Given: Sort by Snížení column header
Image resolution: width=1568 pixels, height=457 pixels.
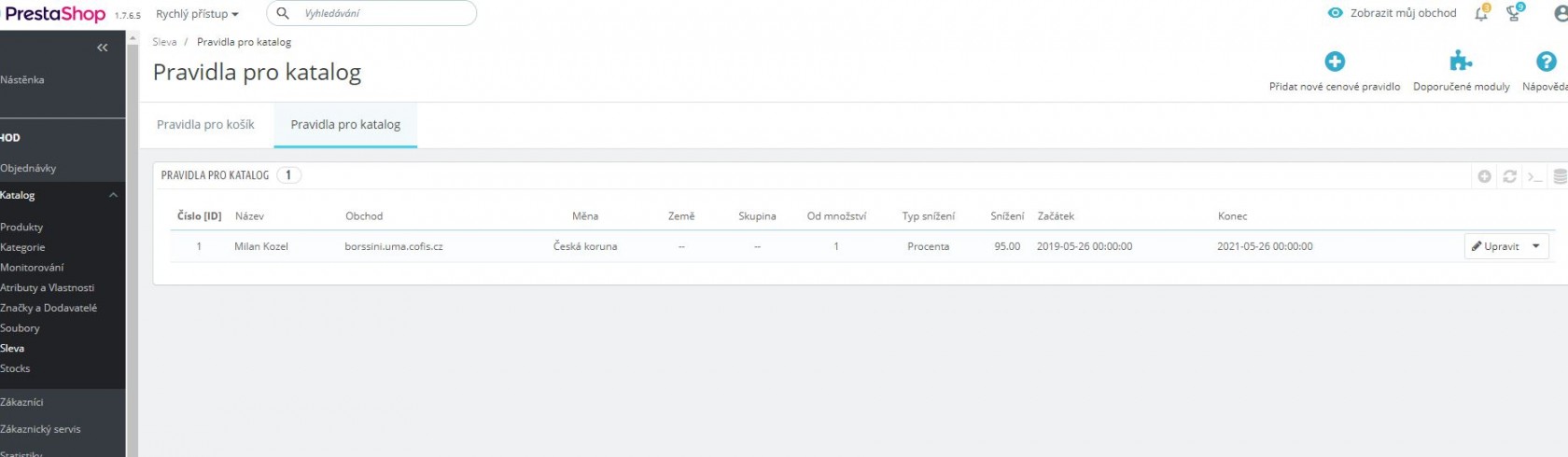Looking at the screenshot, I should click(1007, 216).
